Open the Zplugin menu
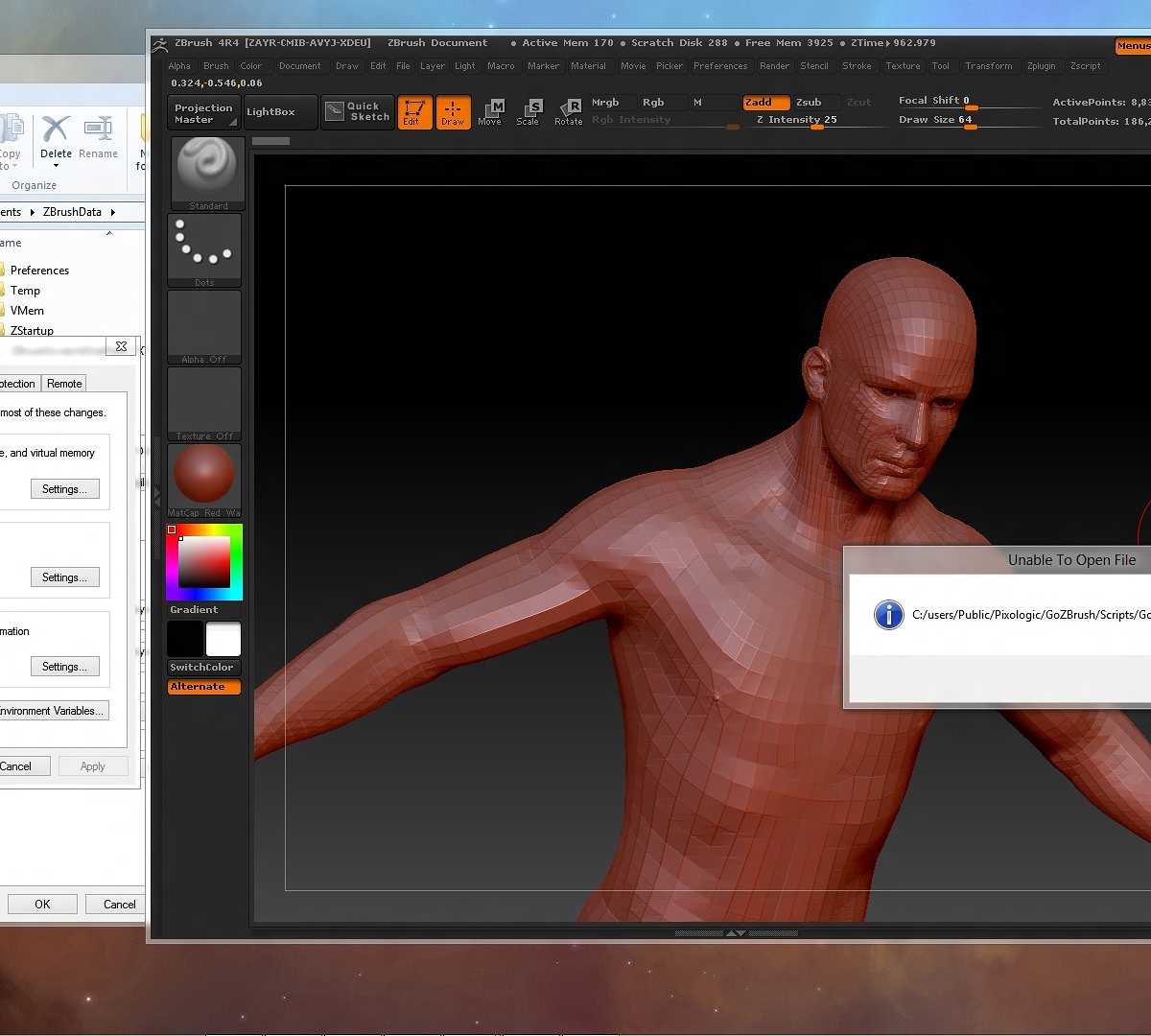Image resolution: width=1151 pixels, height=1036 pixels. (1041, 66)
